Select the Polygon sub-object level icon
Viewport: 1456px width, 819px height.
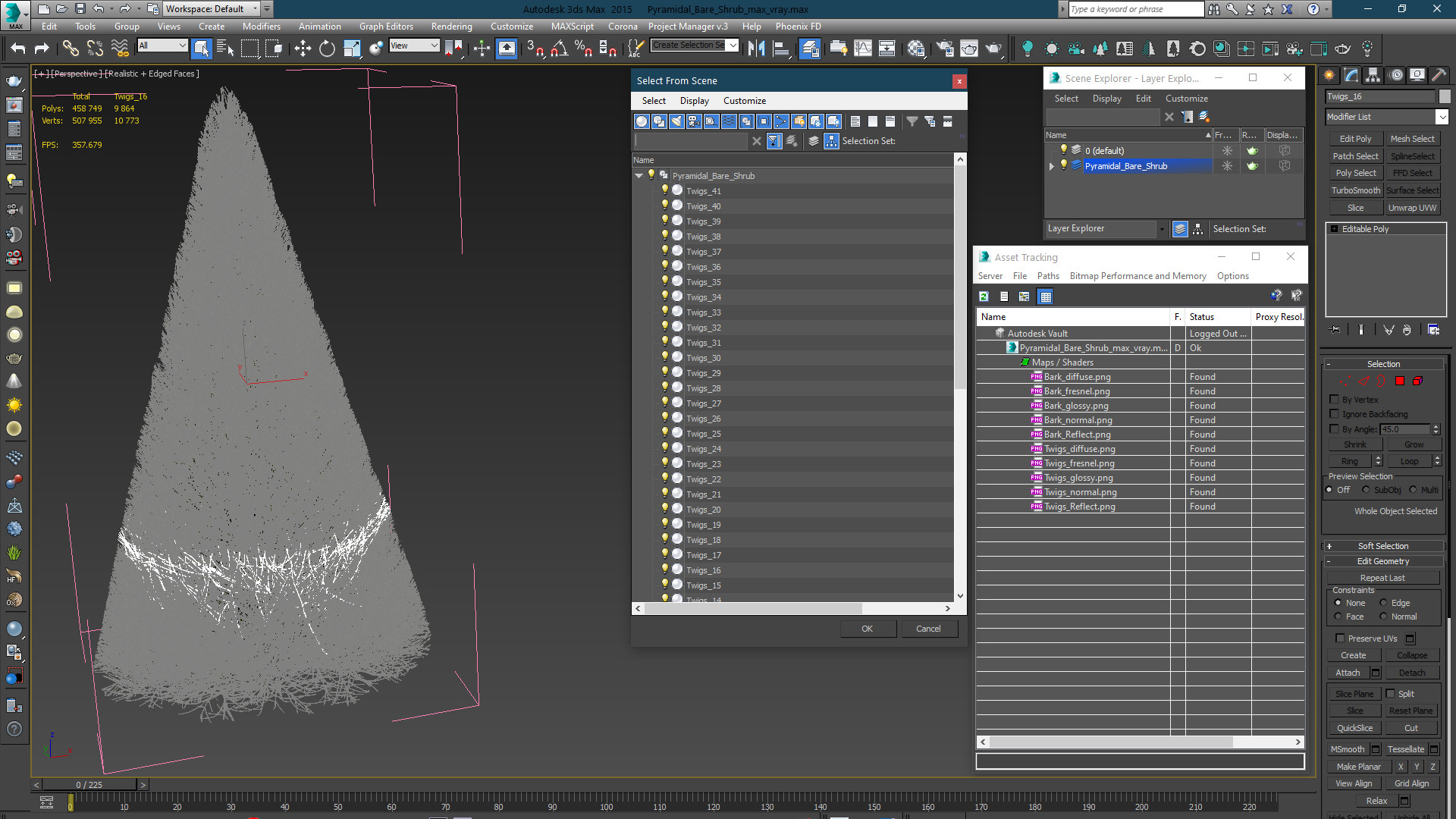[x=1400, y=381]
